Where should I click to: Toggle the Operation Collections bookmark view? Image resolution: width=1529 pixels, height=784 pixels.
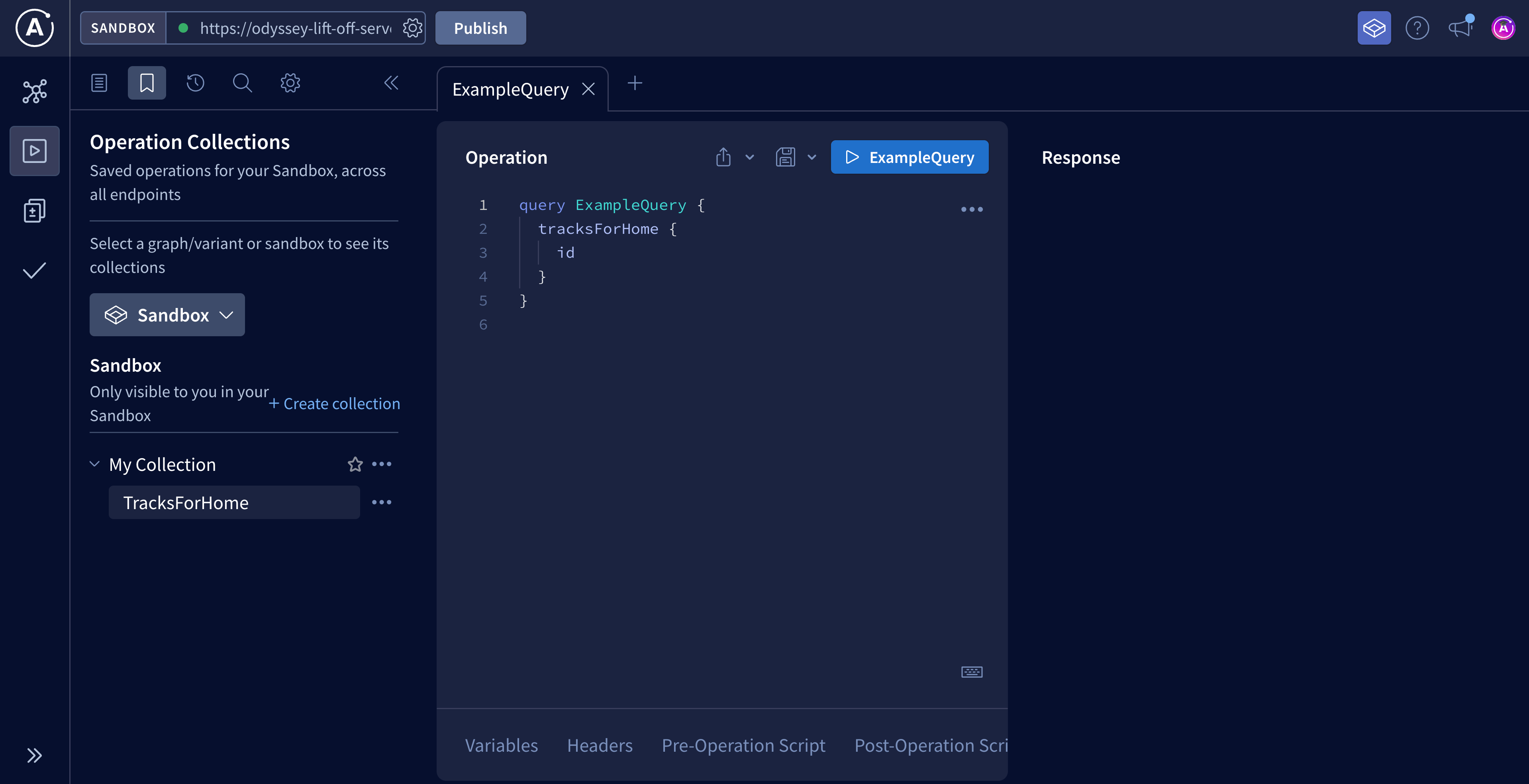tap(147, 83)
